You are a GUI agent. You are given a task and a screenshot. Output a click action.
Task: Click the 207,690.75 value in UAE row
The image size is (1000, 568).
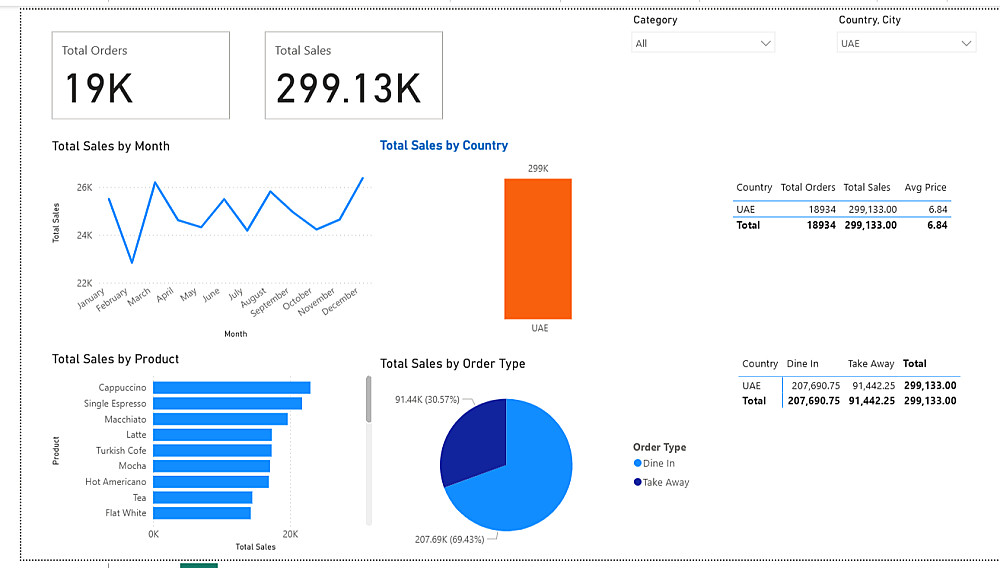click(x=816, y=386)
